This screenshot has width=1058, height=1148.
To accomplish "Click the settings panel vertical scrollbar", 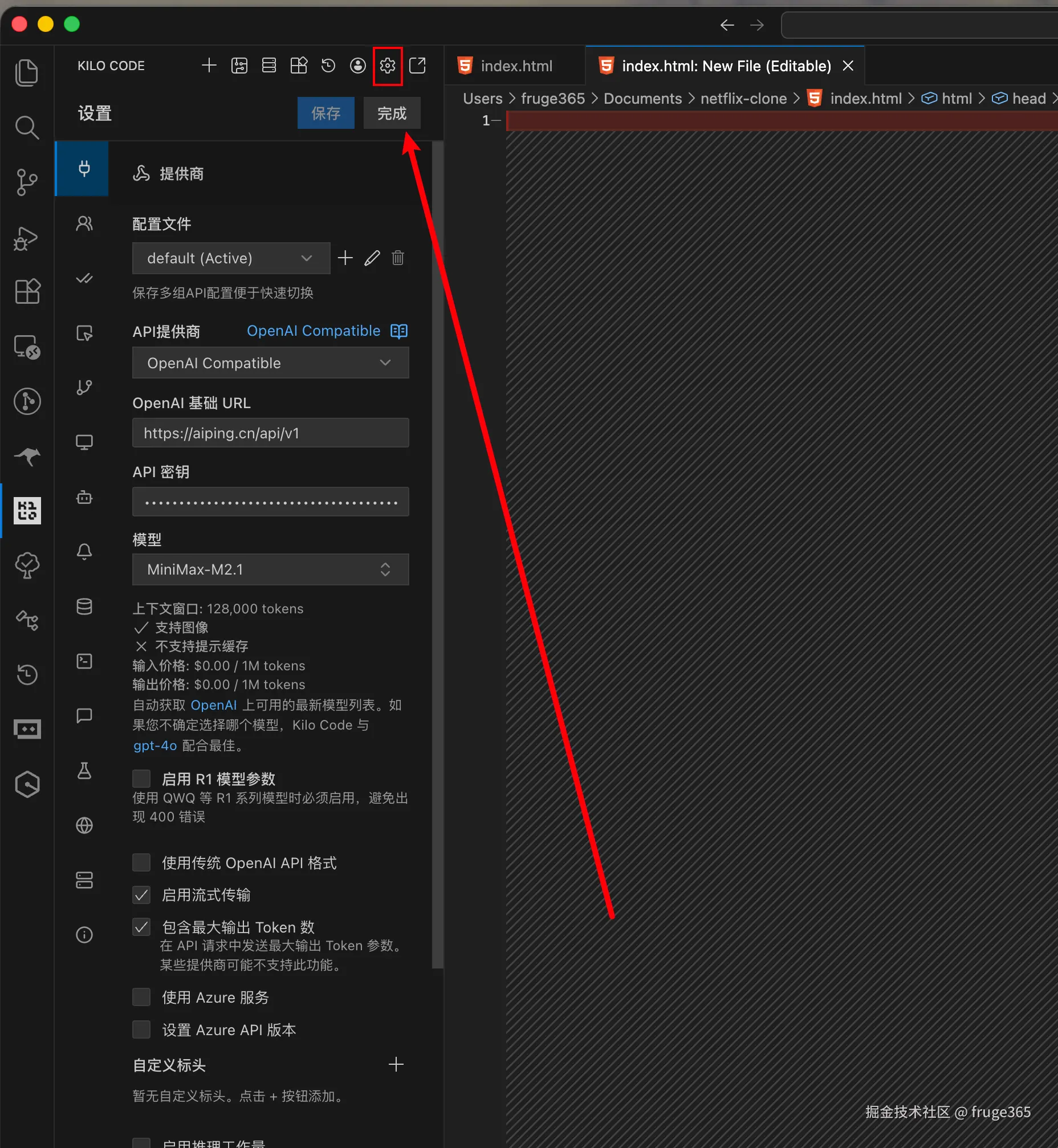I will click(437, 555).
